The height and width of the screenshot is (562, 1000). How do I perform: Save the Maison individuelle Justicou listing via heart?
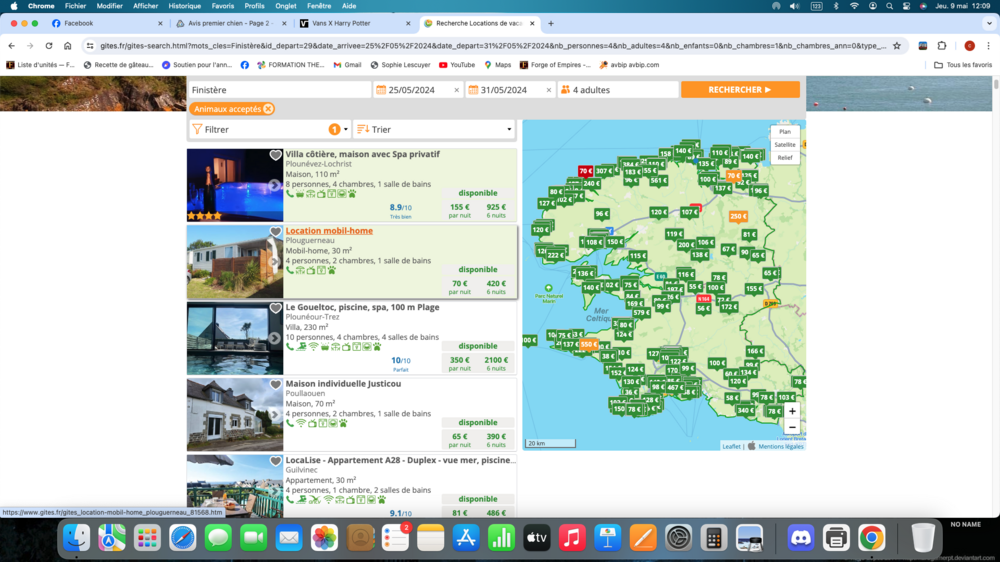point(275,384)
